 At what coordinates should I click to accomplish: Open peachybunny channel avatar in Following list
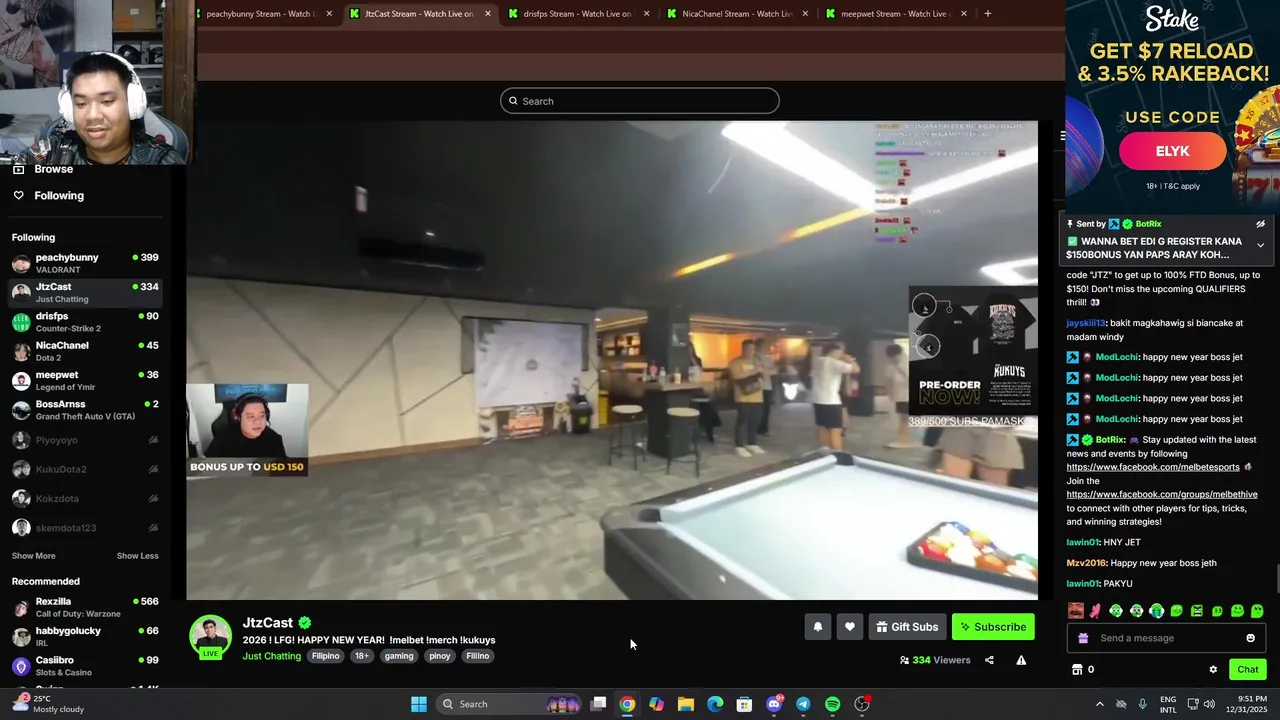pos(21,264)
